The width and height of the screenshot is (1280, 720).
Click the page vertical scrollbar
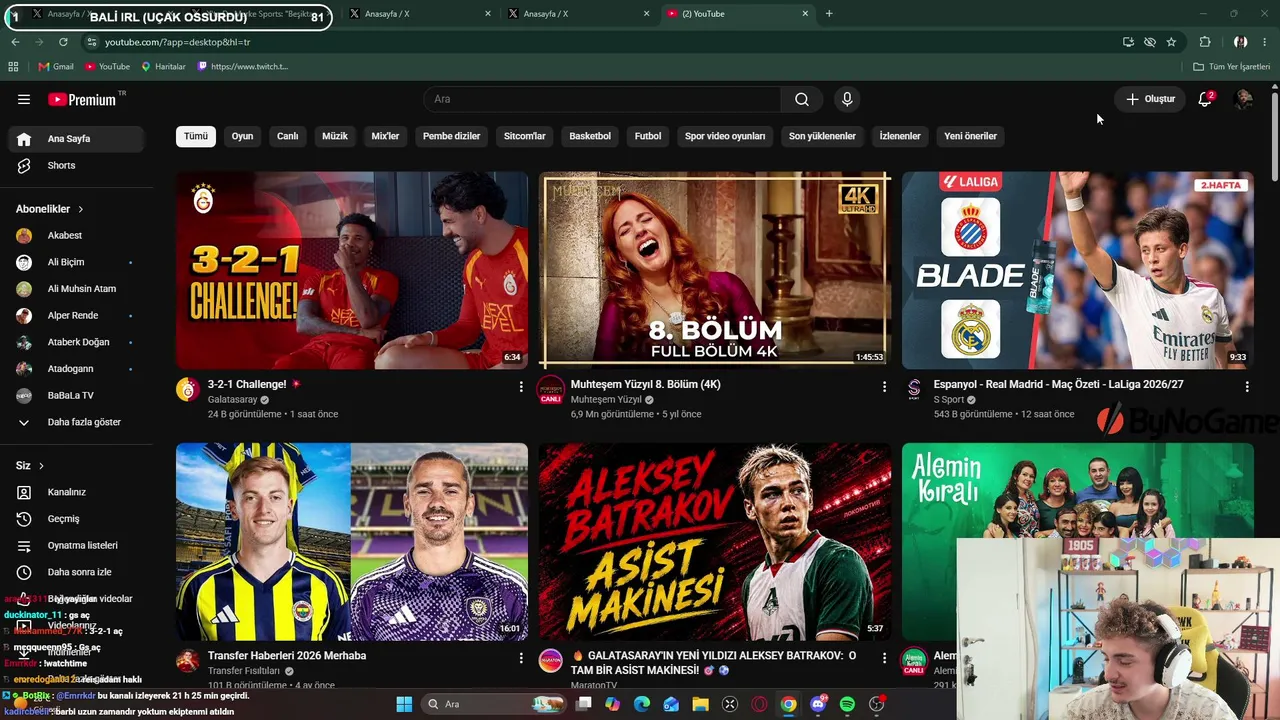click(1274, 135)
